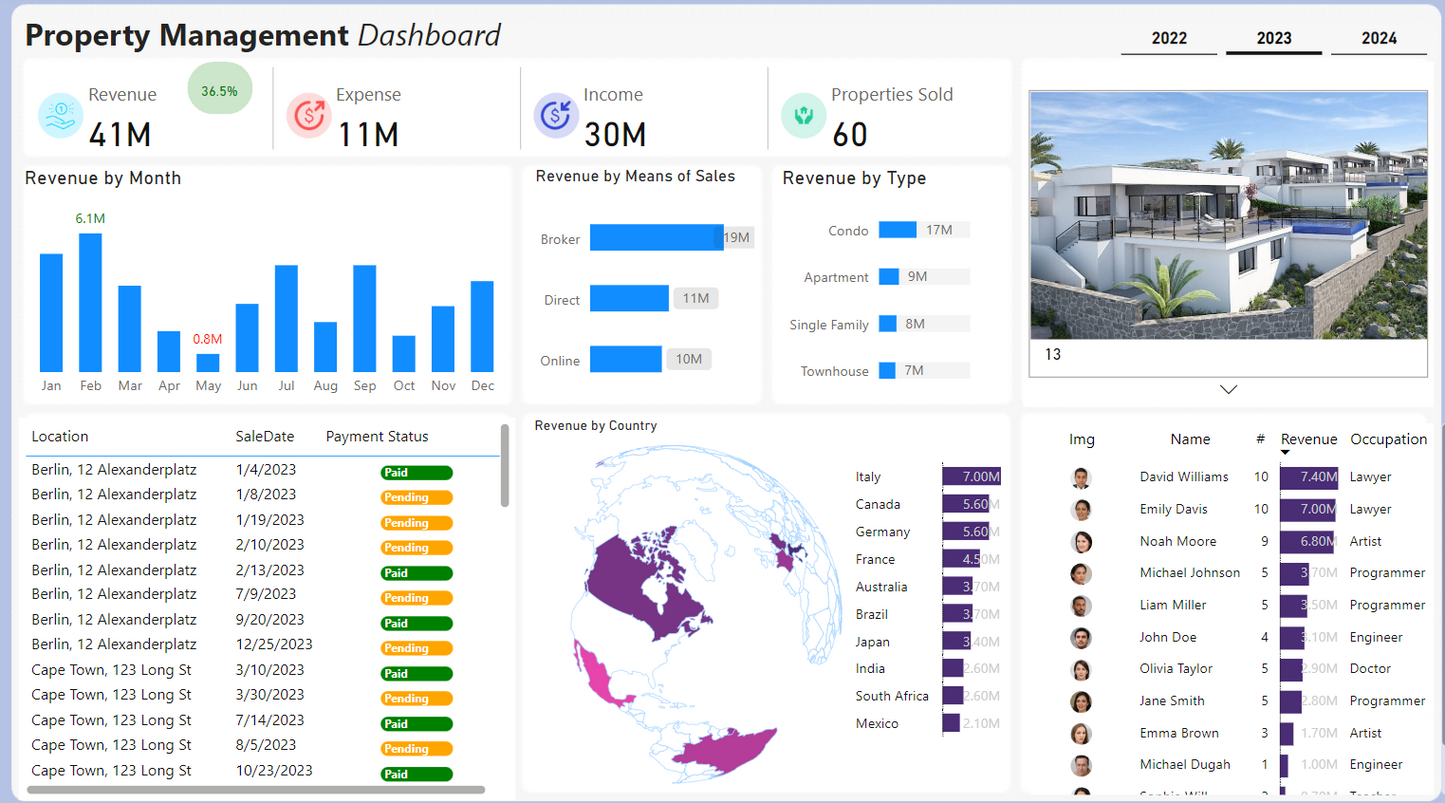Screen dimensions: 1445x803
Task: Click Paid status for 1/4/2023 sale
Action: tap(416, 473)
